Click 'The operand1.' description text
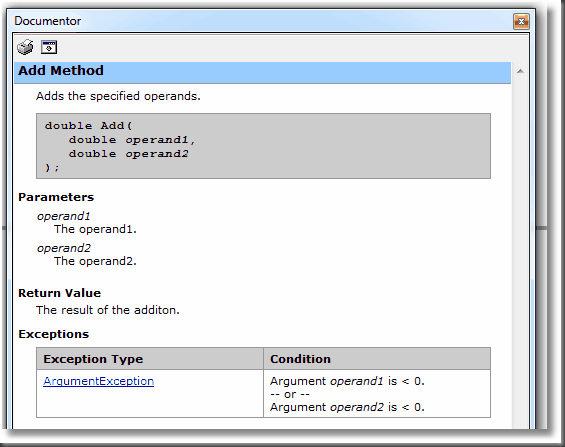The height and width of the screenshot is (447, 565). [95, 229]
